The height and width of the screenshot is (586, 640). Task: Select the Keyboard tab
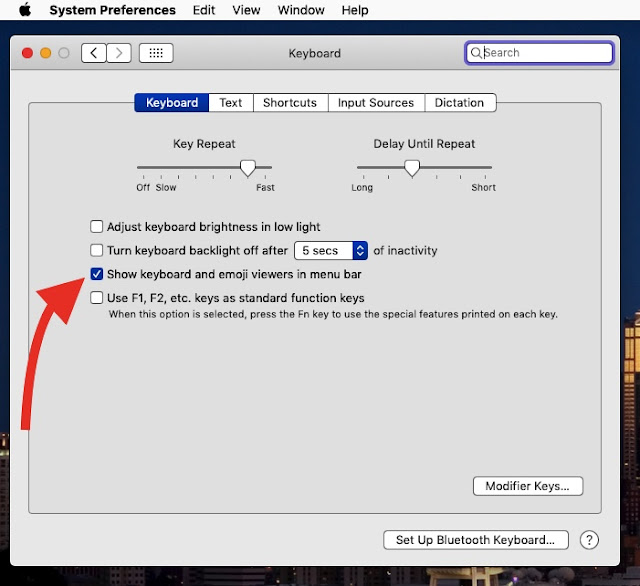click(172, 102)
